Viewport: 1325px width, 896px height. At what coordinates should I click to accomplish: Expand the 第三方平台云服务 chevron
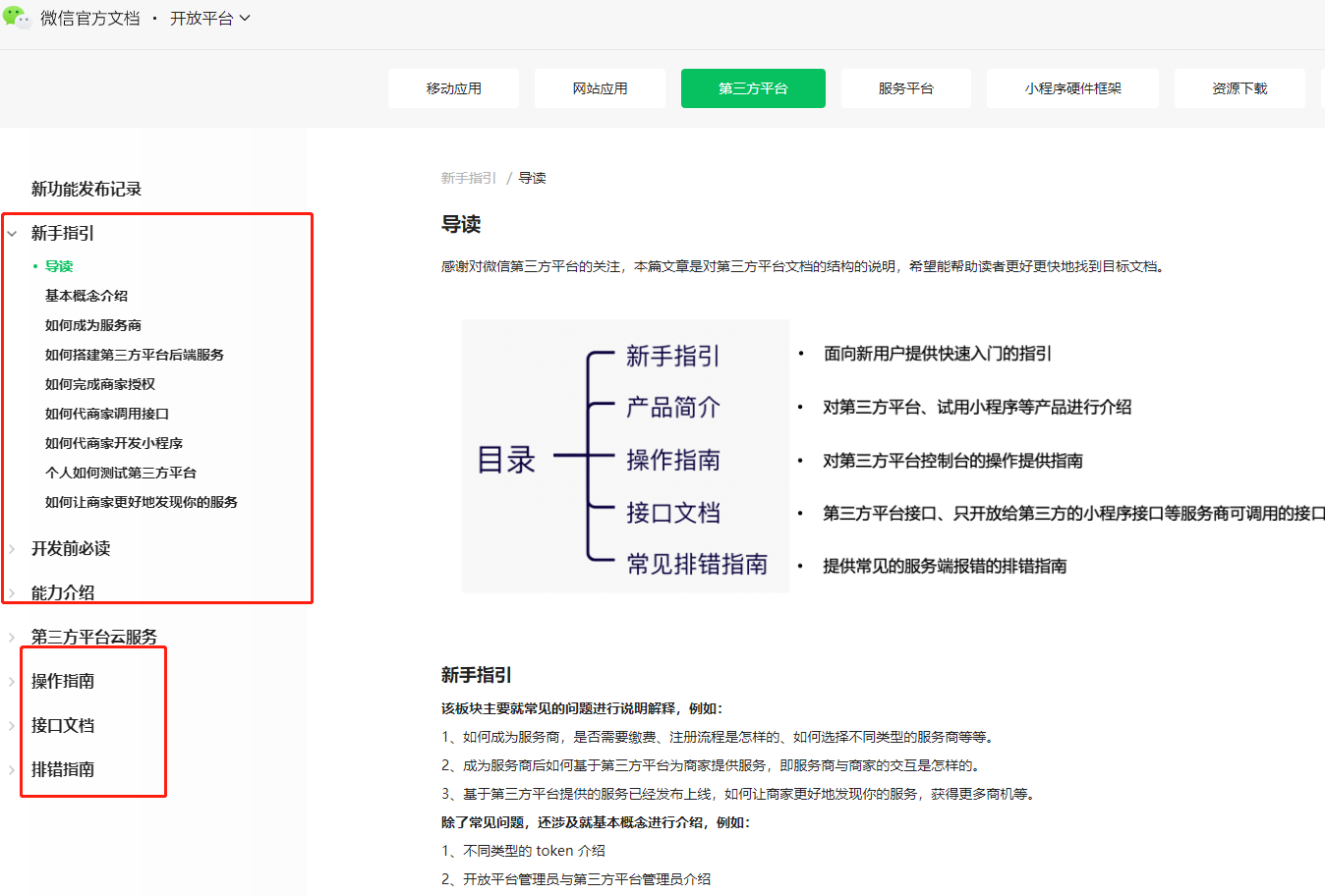pyautogui.click(x=12, y=638)
